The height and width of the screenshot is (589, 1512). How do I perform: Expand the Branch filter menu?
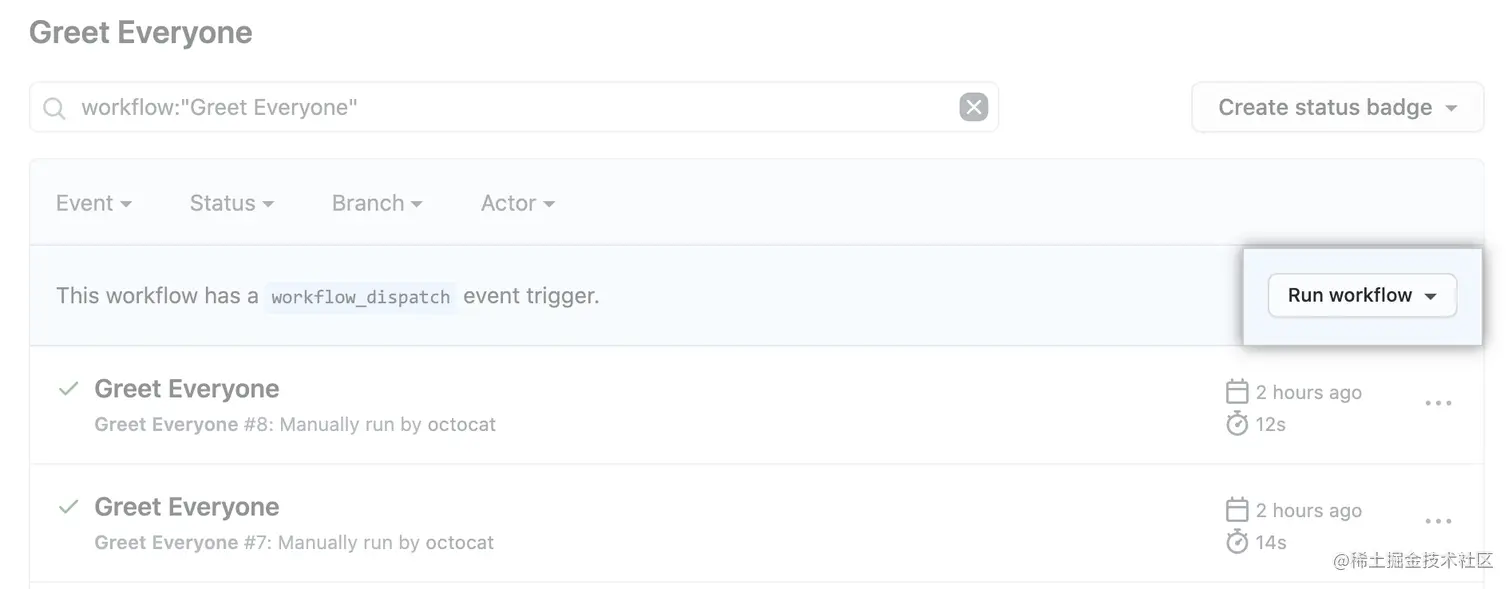coord(376,203)
